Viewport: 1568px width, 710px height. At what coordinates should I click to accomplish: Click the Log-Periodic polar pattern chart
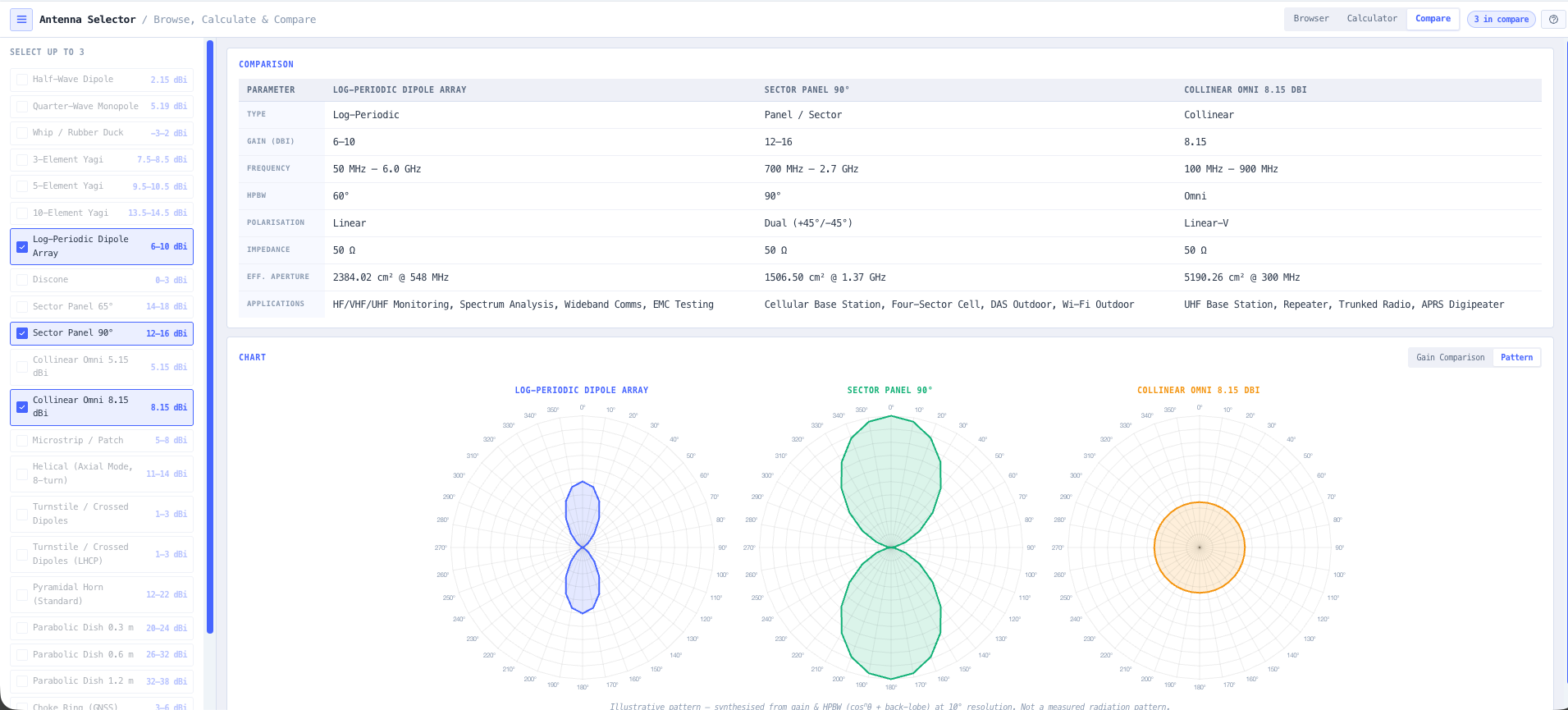pyautogui.click(x=583, y=547)
